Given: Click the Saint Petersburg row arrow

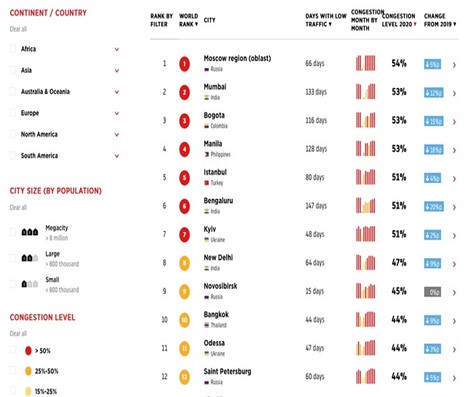Looking at the screenshot, I should click(x=454, y=378).
